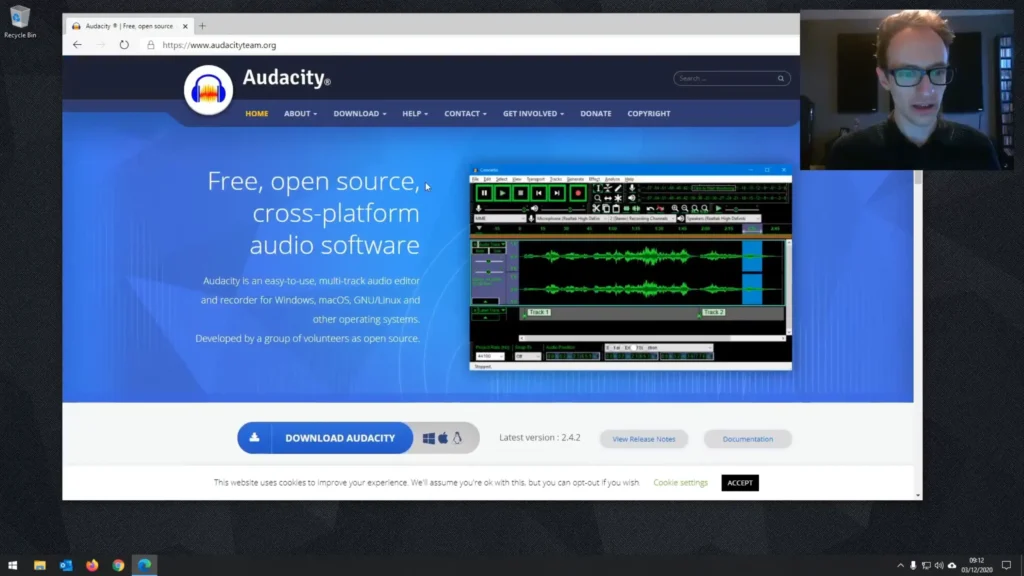Viewport: 1024px width, 576px height.
Task: Expand the CONTACT menu
Action: 466,114
